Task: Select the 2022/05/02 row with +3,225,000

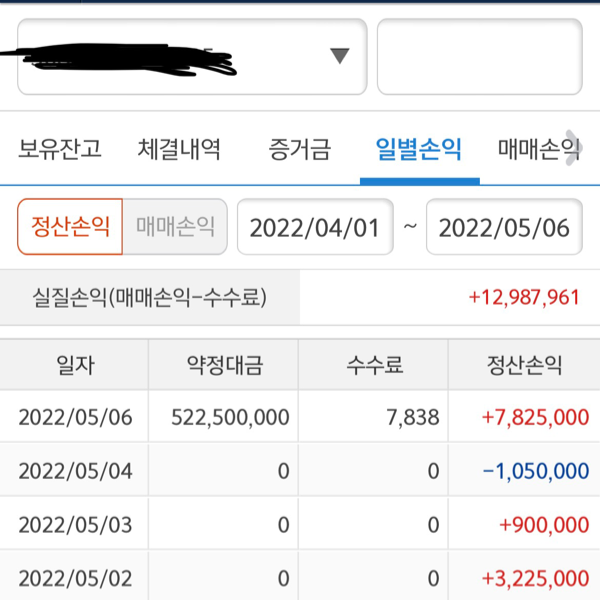Action: point(300,577)
